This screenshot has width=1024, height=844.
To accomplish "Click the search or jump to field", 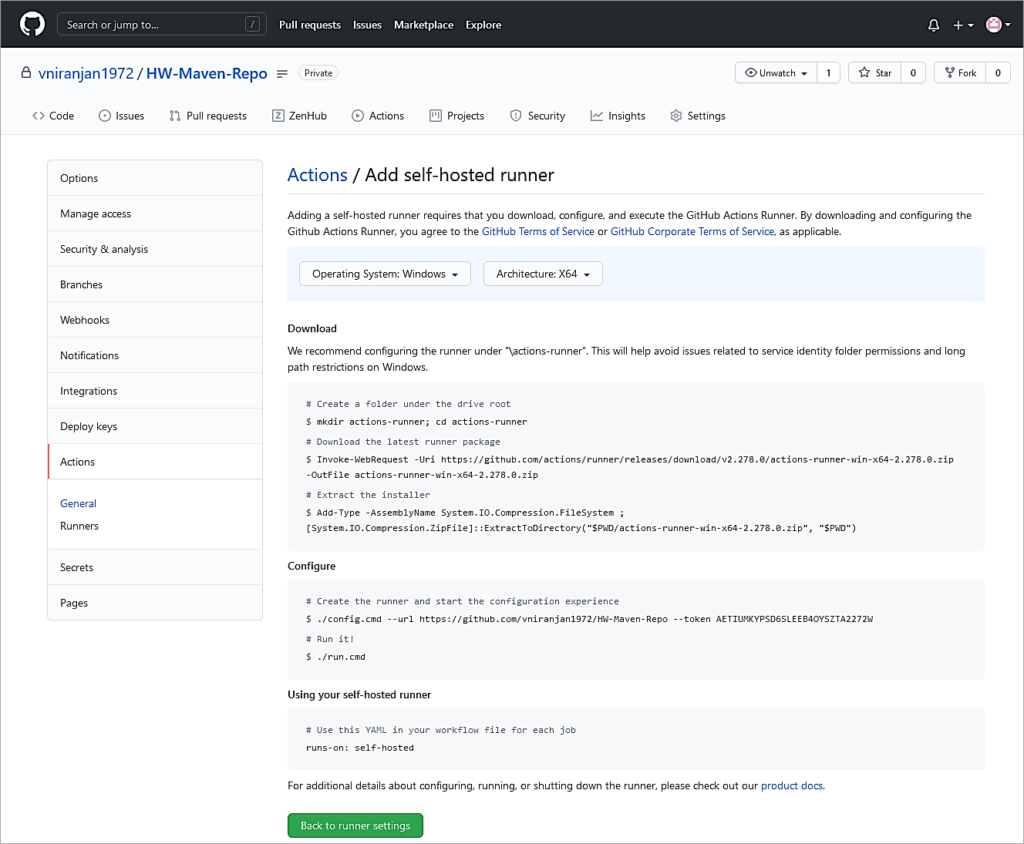I will pyautogui.click(x=160, y=23).
